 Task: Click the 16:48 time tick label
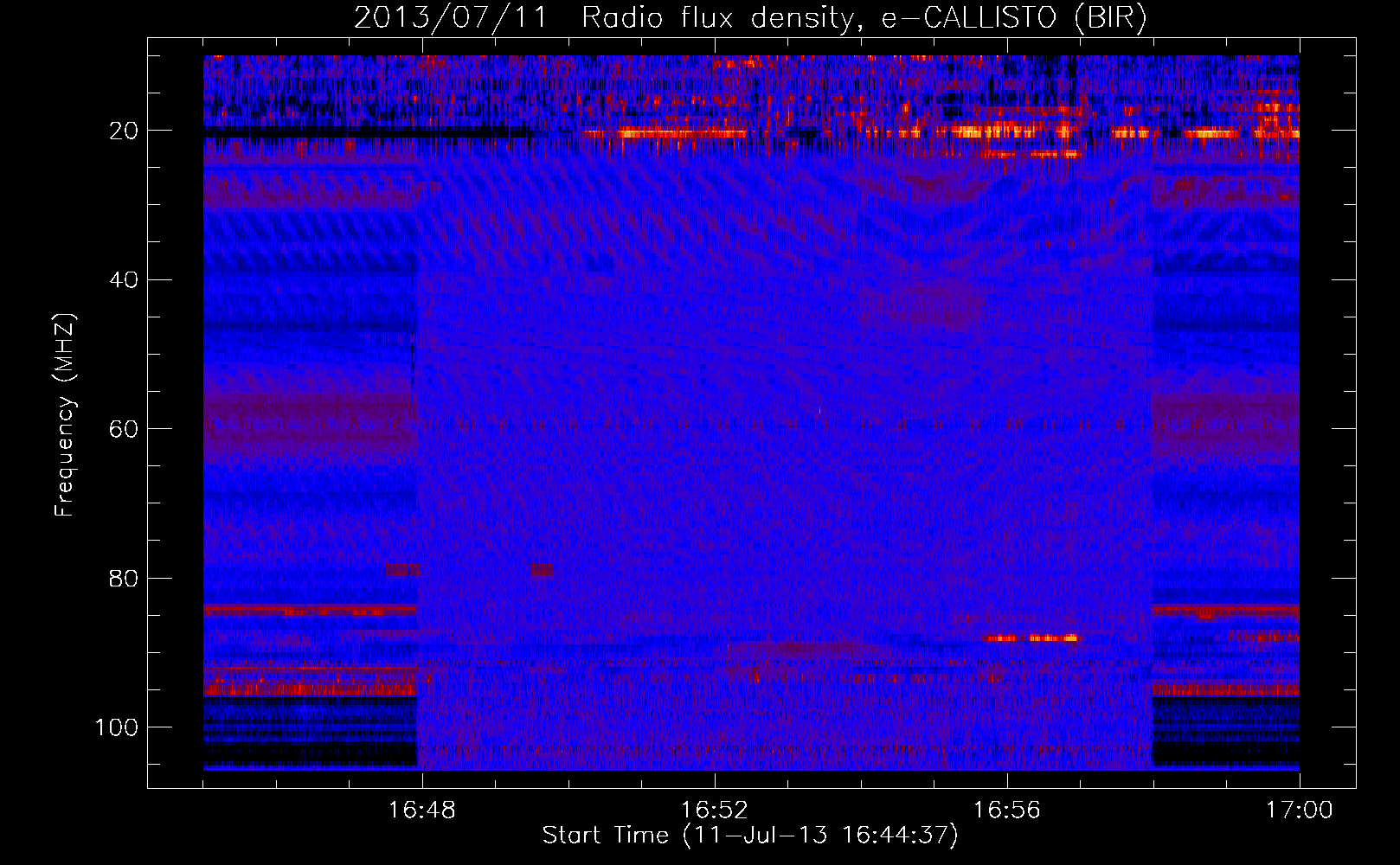pyautogui.click(x=422, y=810)
